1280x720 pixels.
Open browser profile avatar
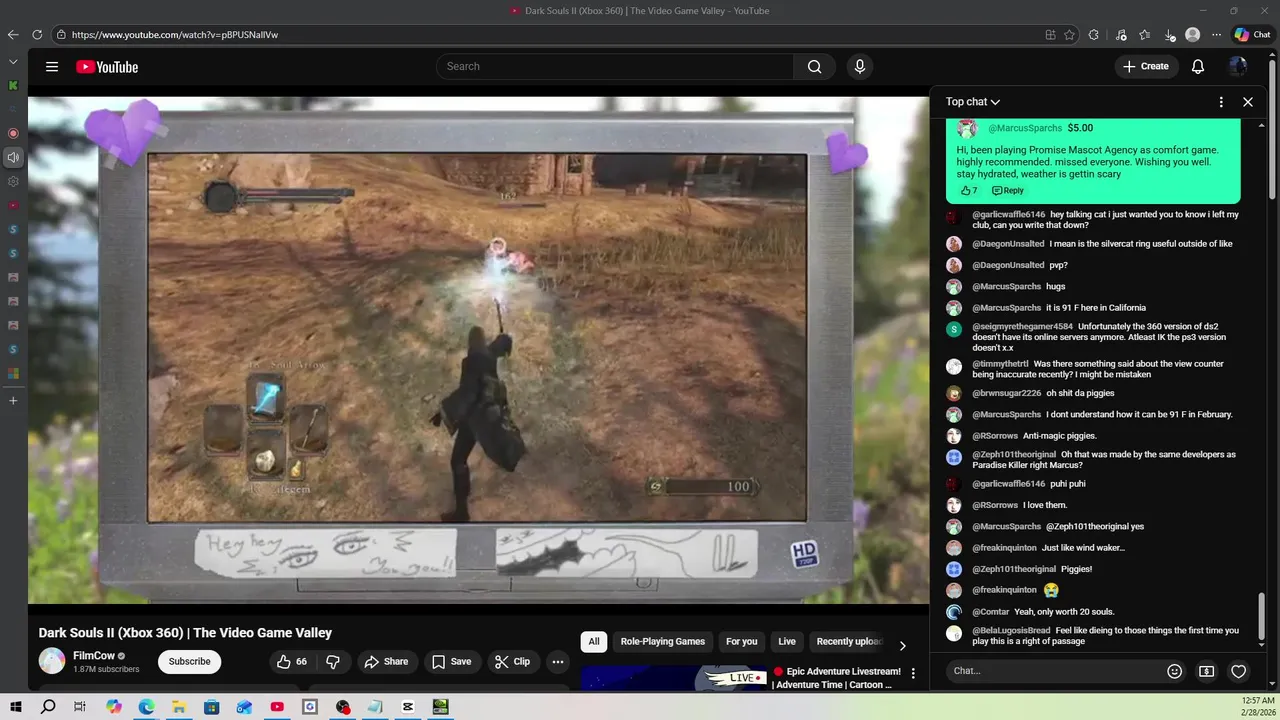pyautogui.click(x=1192, y=34)
